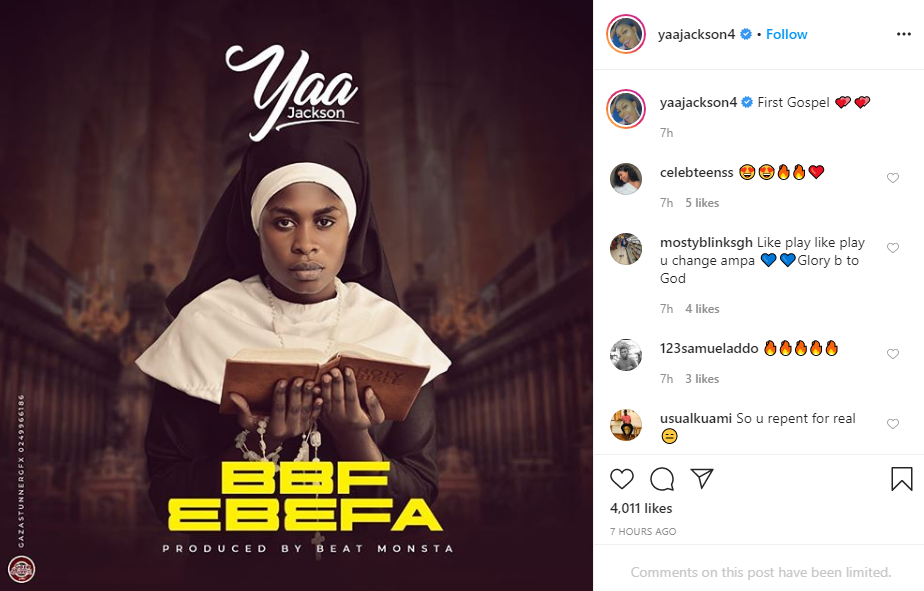Like the 123samueladdo comment

coord(893,354)
